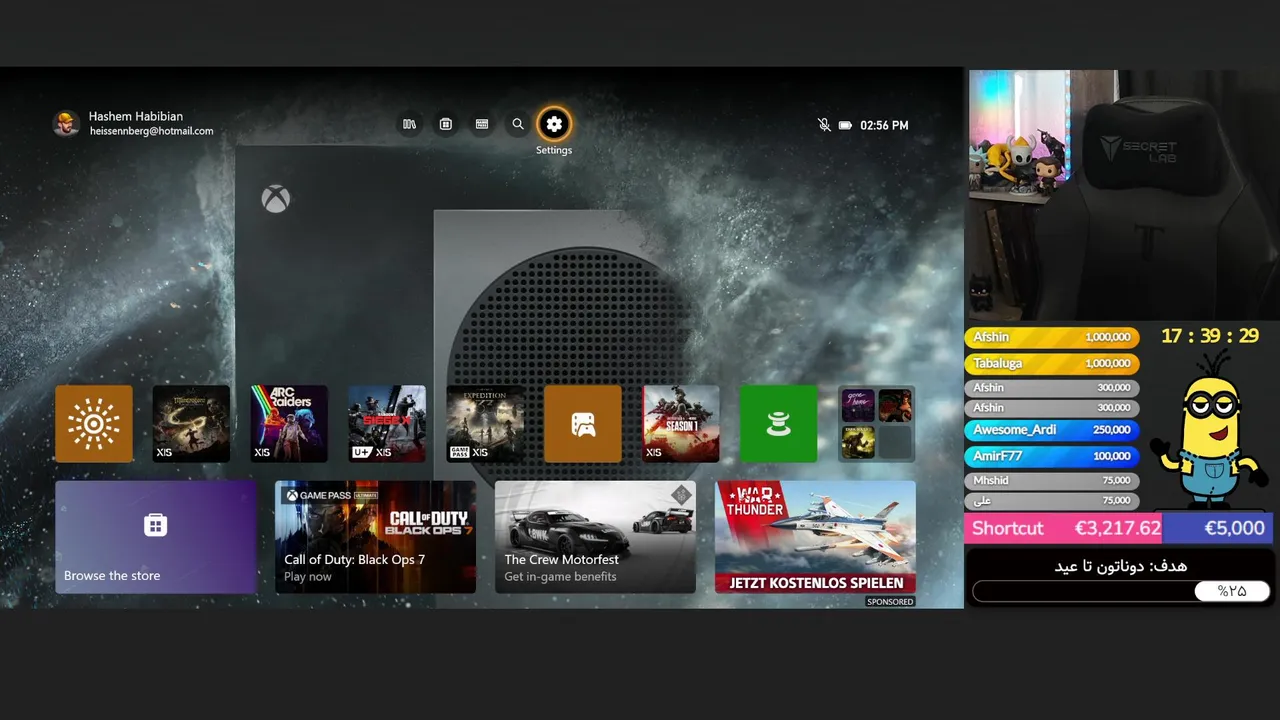Open the Game Pass icon in top bar
1280x720 pixels.
[x=482, y=124]
